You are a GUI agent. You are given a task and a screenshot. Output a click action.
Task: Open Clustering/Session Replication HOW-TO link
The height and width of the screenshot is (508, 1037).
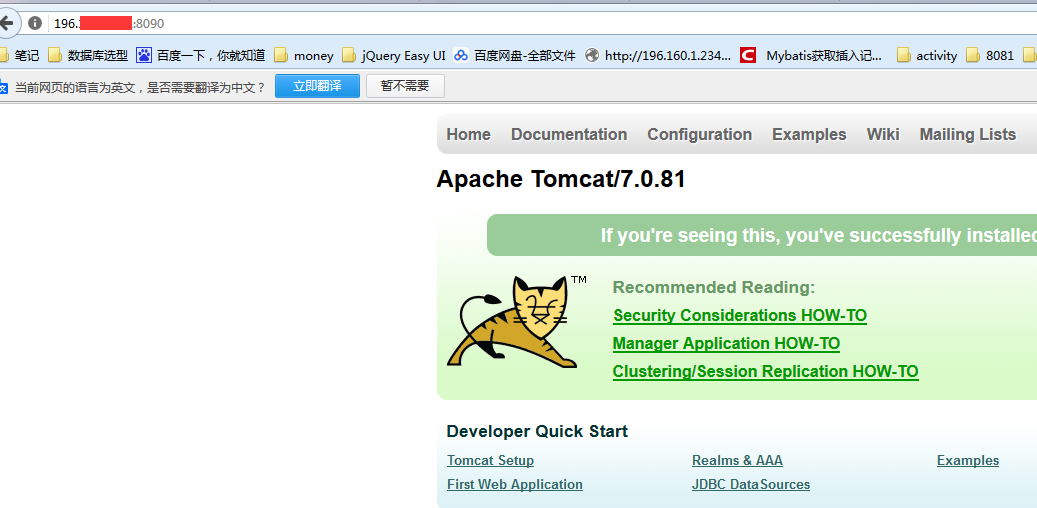pyautogui.click(x=765, y=372)
